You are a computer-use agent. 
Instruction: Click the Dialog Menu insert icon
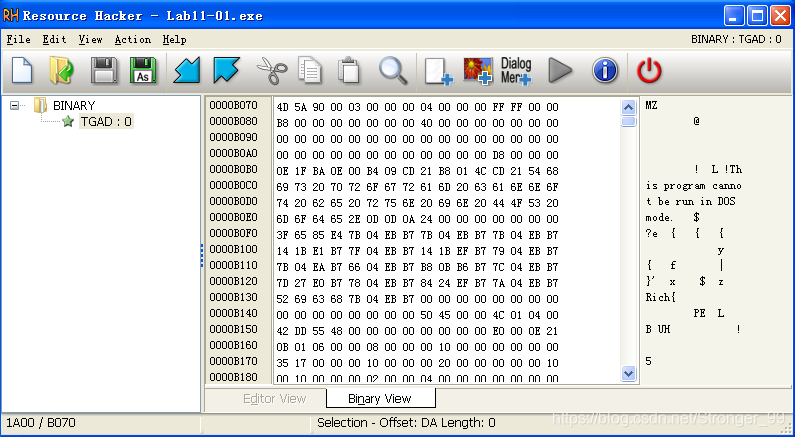[x=516, y=71]
